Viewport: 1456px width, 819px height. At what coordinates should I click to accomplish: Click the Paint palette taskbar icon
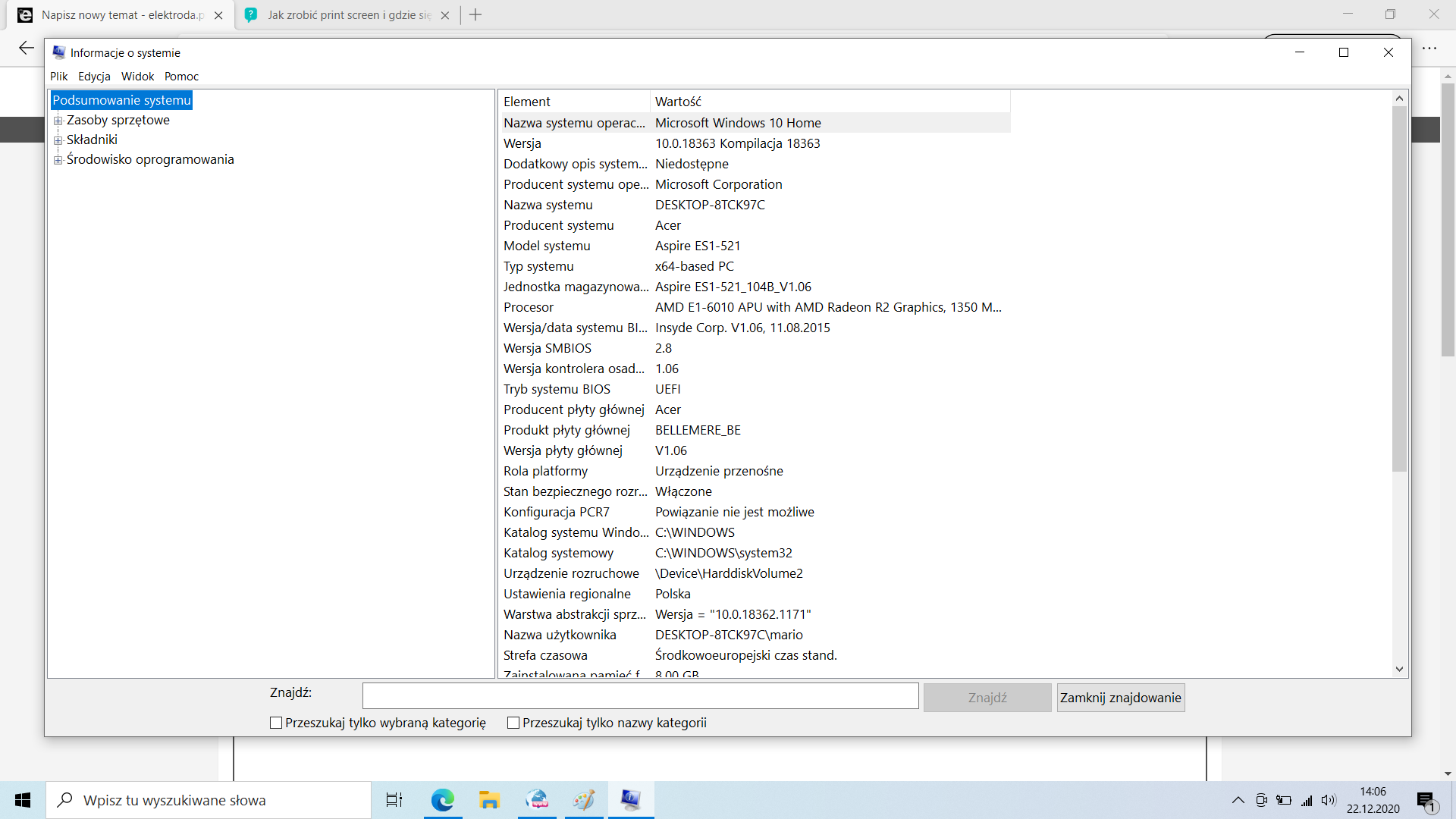click(x=584, y=800)
